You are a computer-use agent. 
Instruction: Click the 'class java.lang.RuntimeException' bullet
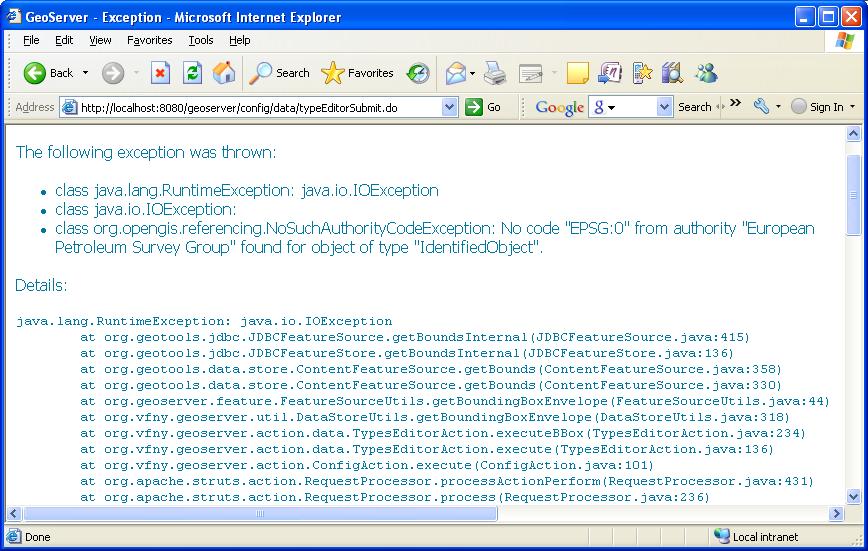coord(247,190)
